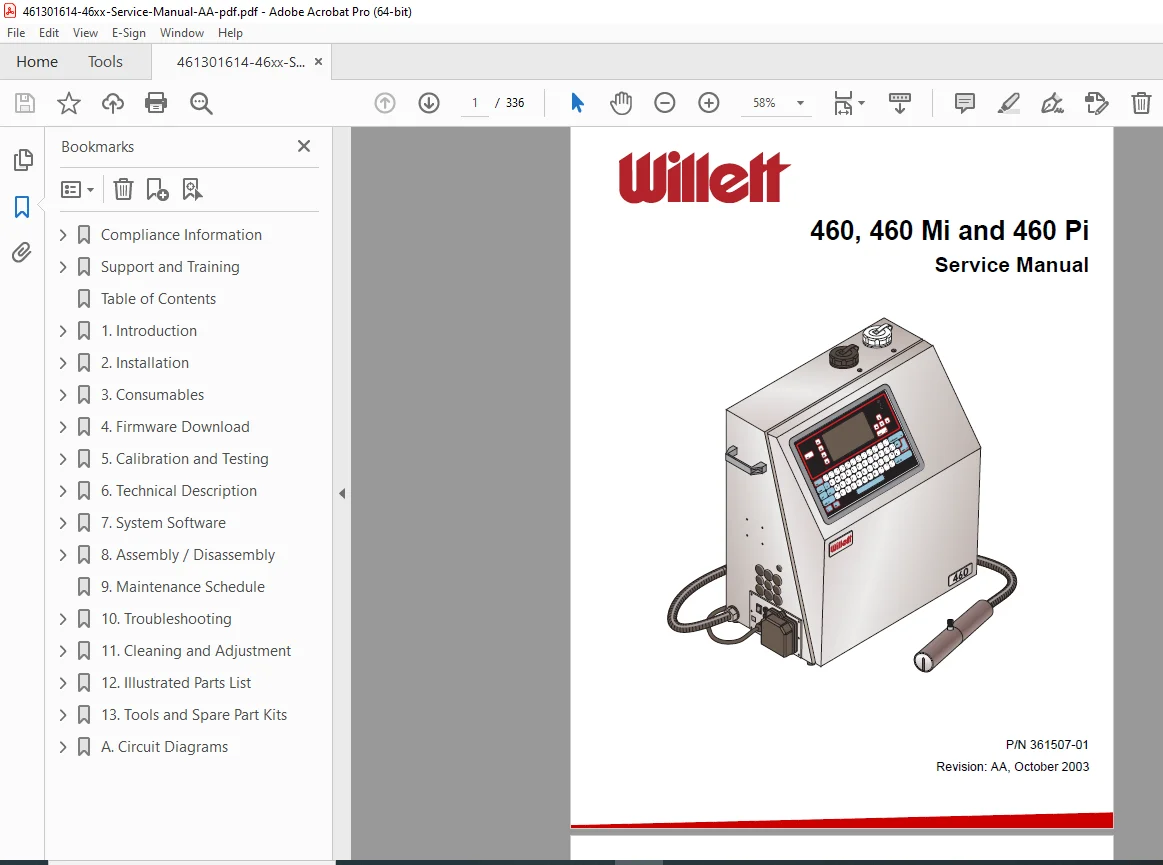
Task: Select 7. System Software bookmark
Action: tap(163, 523)
